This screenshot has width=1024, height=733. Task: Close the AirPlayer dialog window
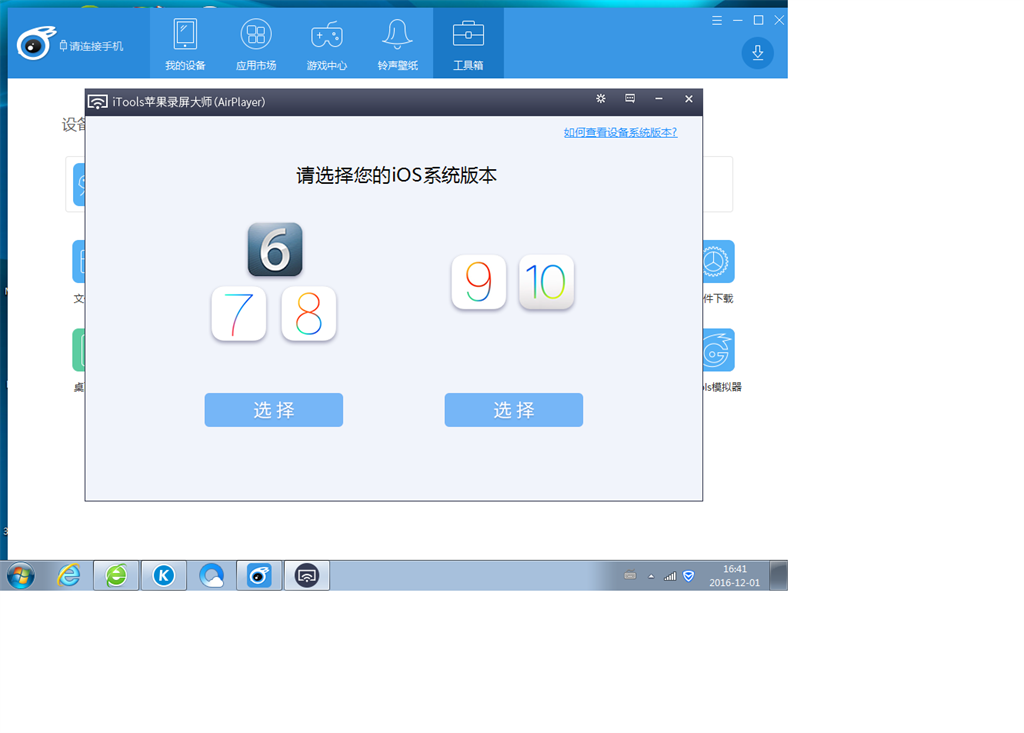coord(688,99)
